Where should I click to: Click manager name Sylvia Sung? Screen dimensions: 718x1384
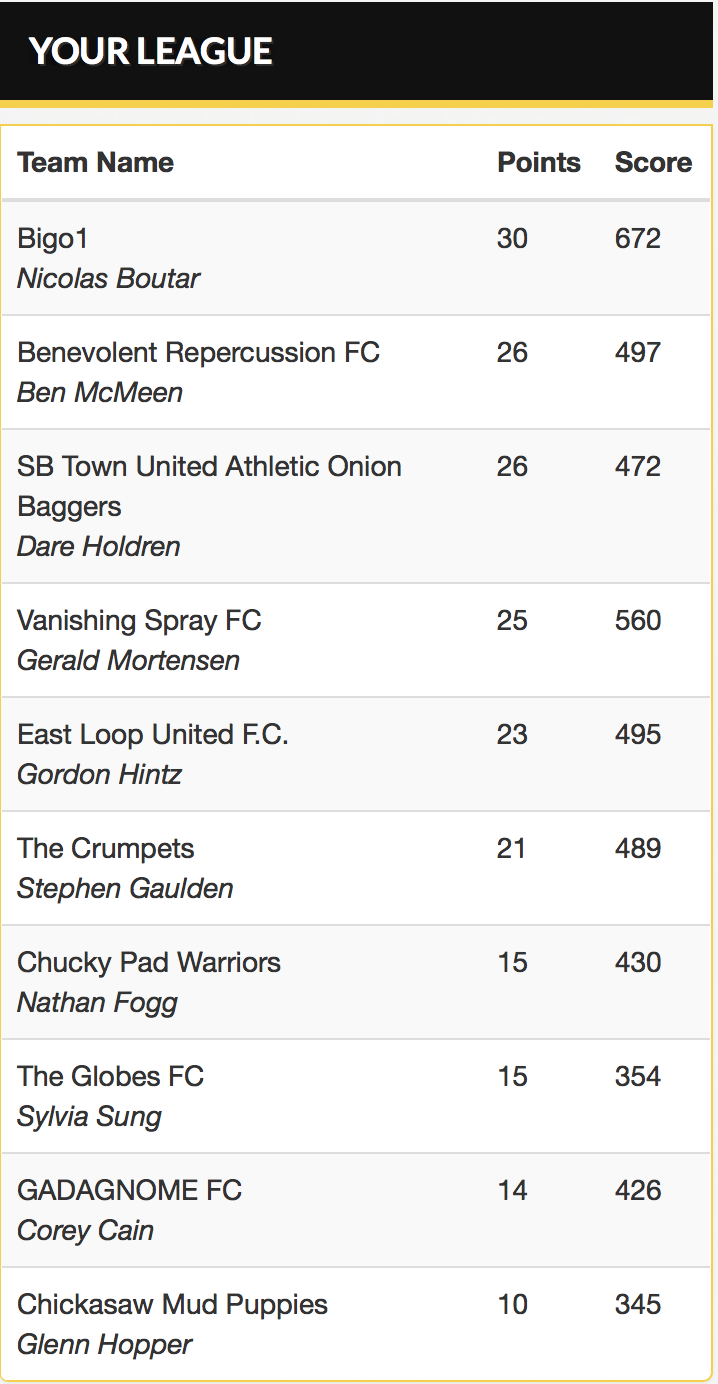pos(89,1116)
